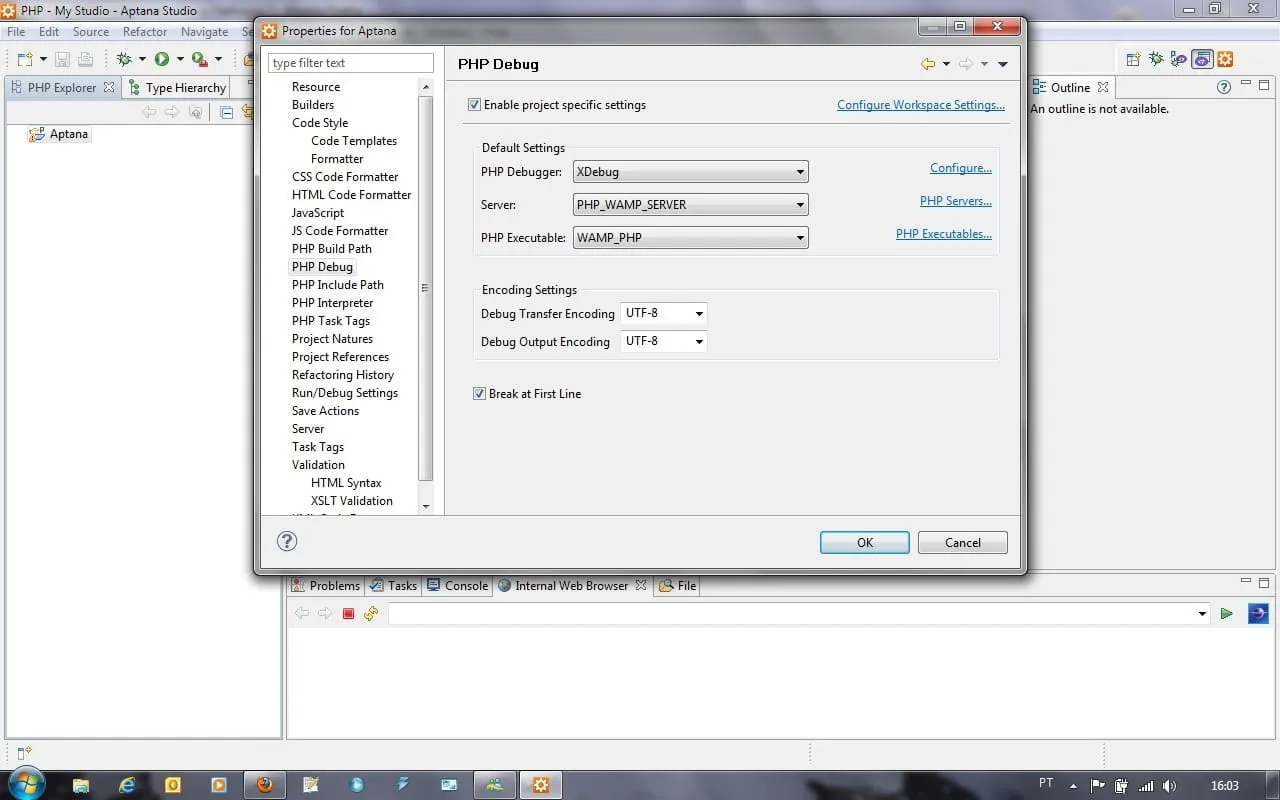The image size is (1280, 800).
Task: Click the Aptana Studio taskbar icon
Action: coord(541,785)
